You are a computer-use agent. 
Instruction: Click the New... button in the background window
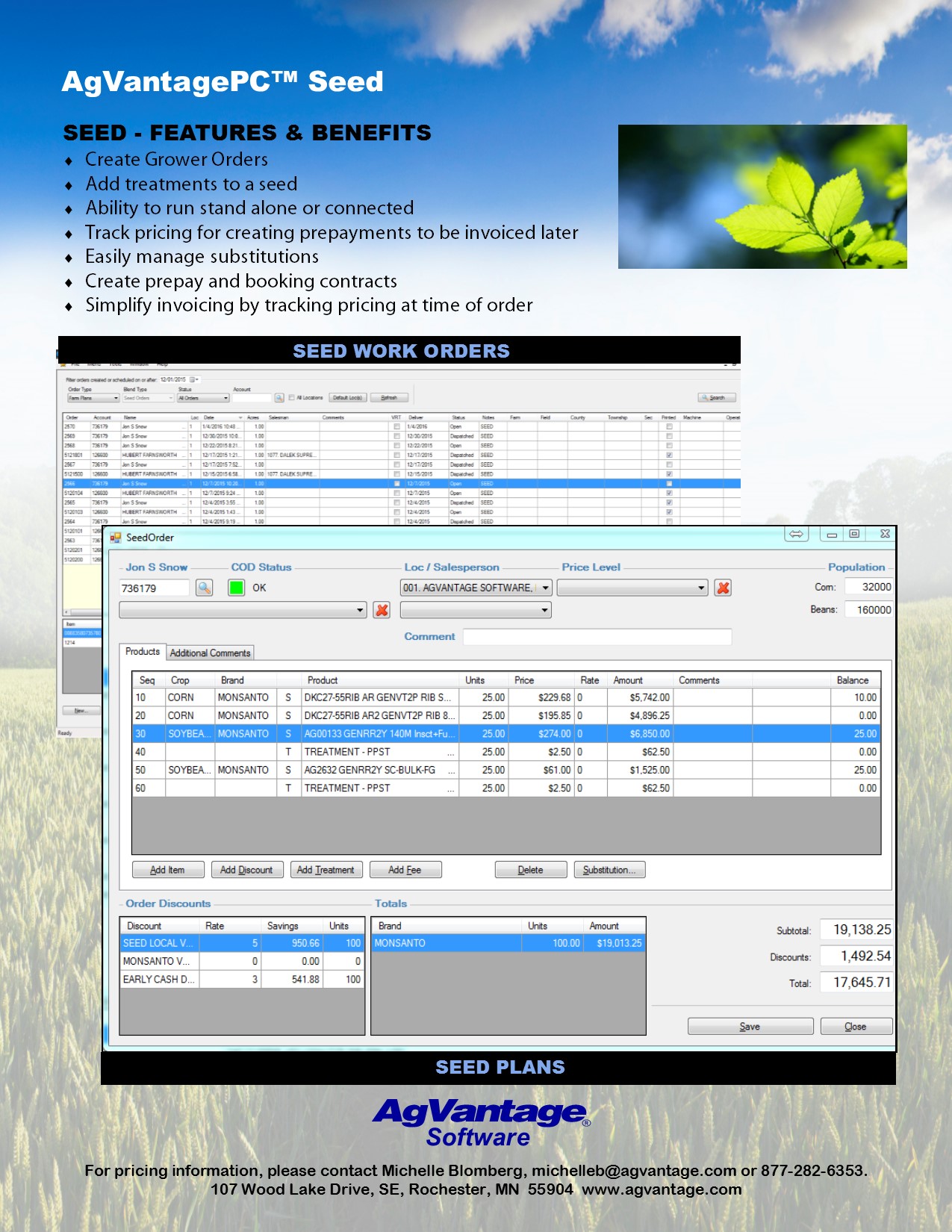click(81, 710)
